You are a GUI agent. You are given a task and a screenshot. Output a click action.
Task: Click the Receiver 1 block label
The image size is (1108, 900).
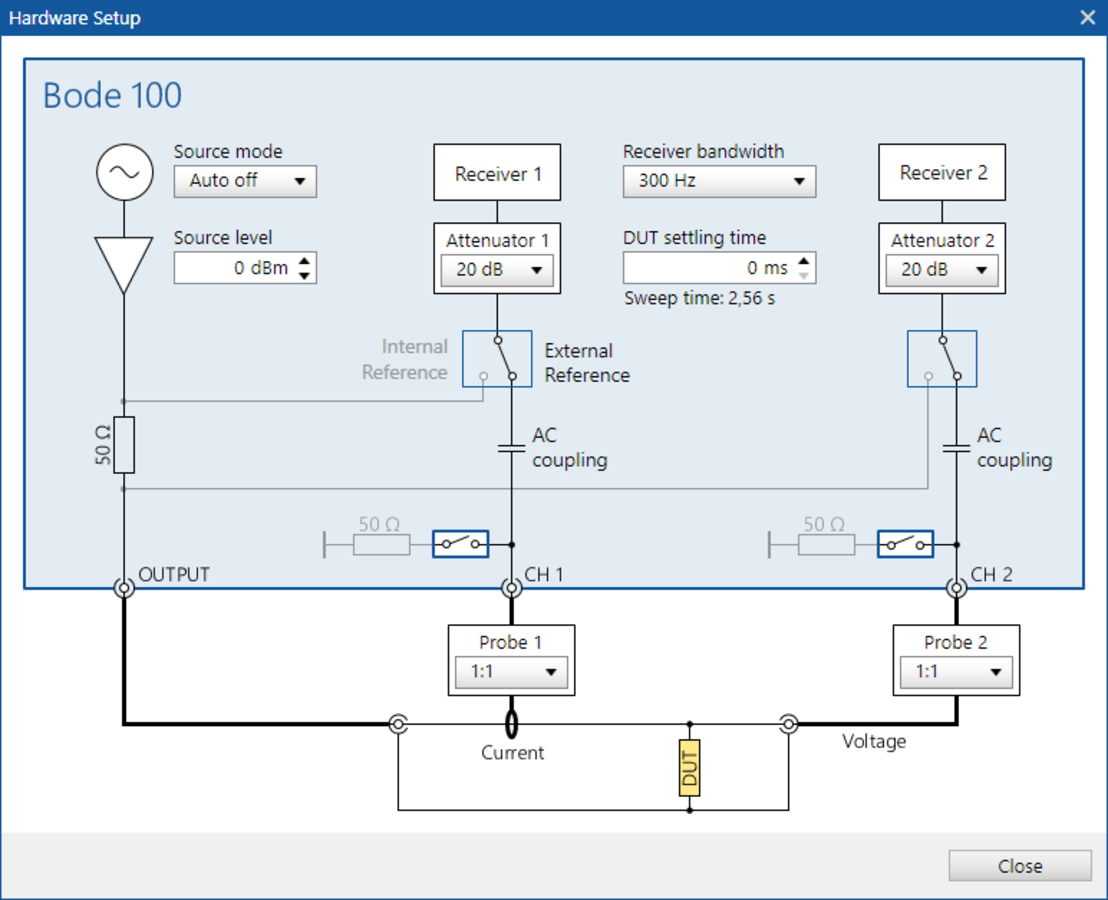(x=497, y=172)
